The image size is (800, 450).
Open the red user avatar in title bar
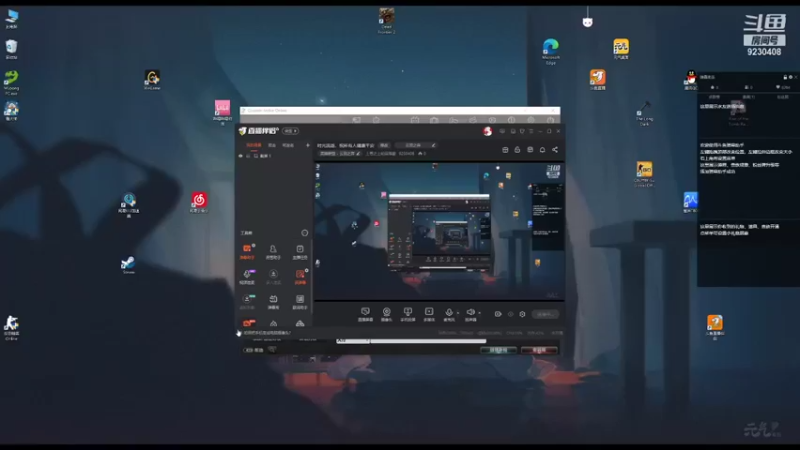[x=487, y=131]
